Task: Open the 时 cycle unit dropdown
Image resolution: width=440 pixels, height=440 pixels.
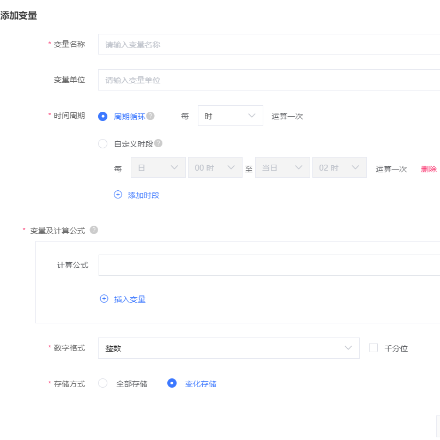Action: click(230, 116)
